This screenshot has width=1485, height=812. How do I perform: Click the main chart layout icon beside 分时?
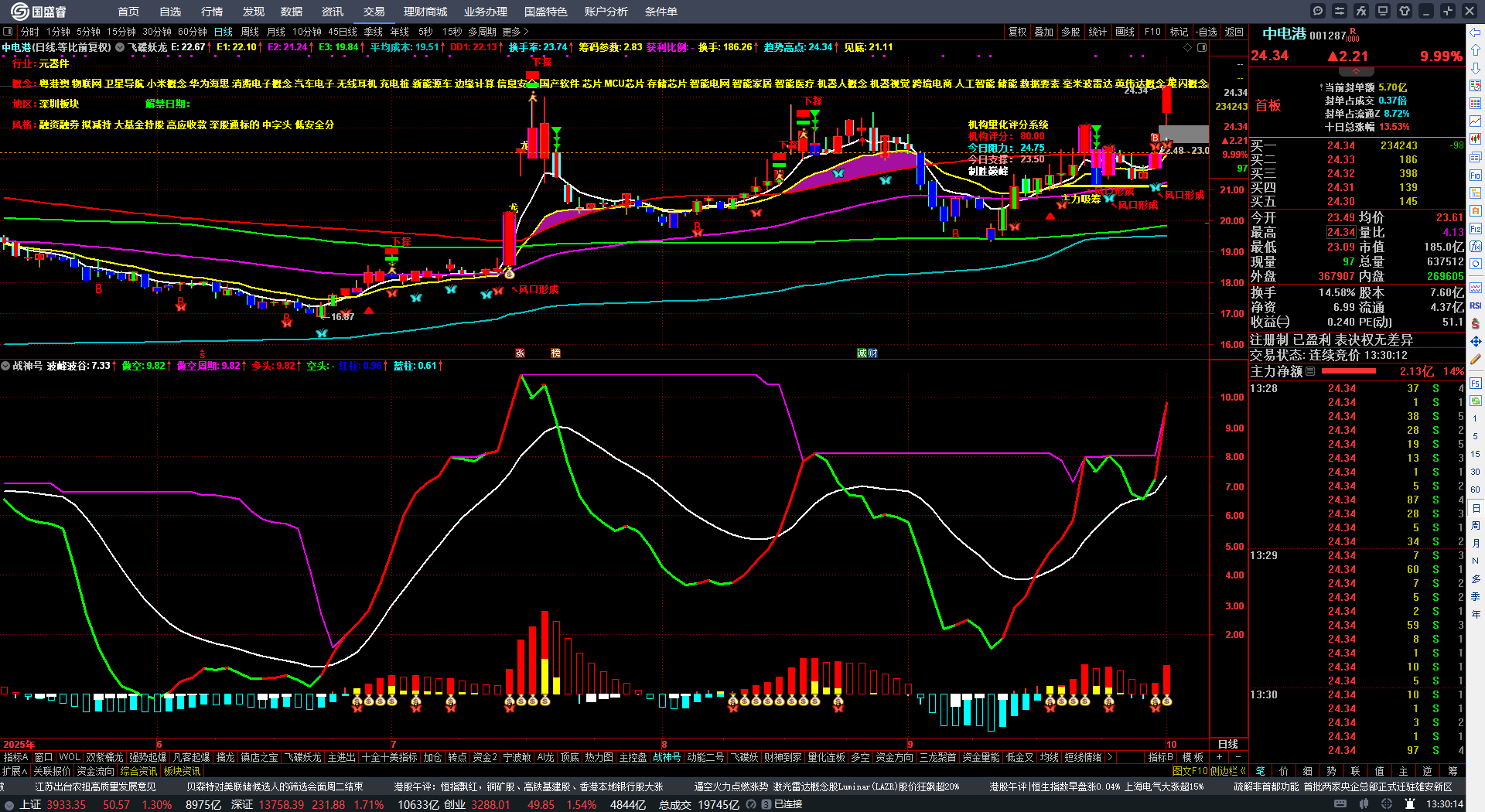pos(9,32)
